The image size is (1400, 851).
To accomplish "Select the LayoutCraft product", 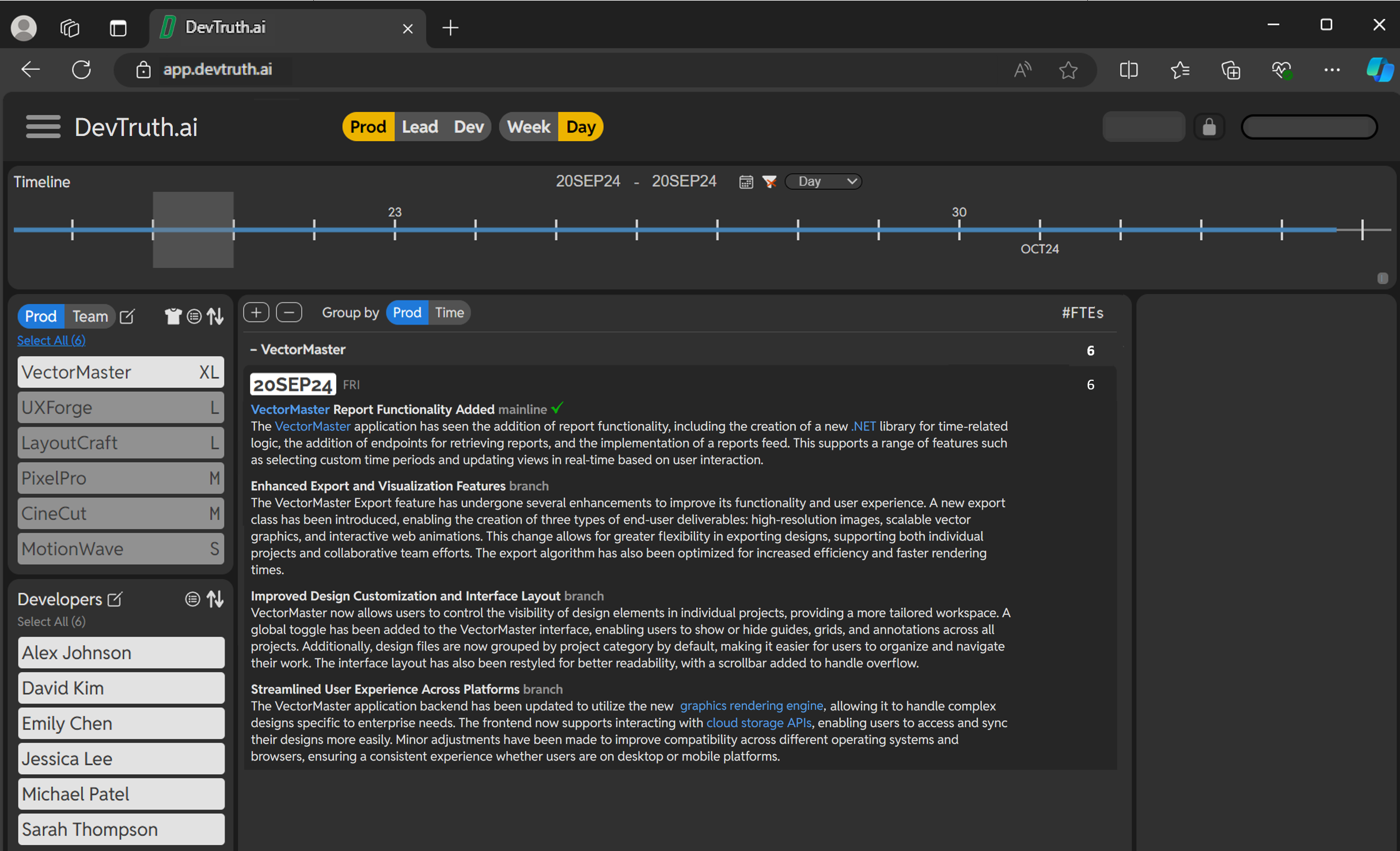I will (x=121, y=442).
